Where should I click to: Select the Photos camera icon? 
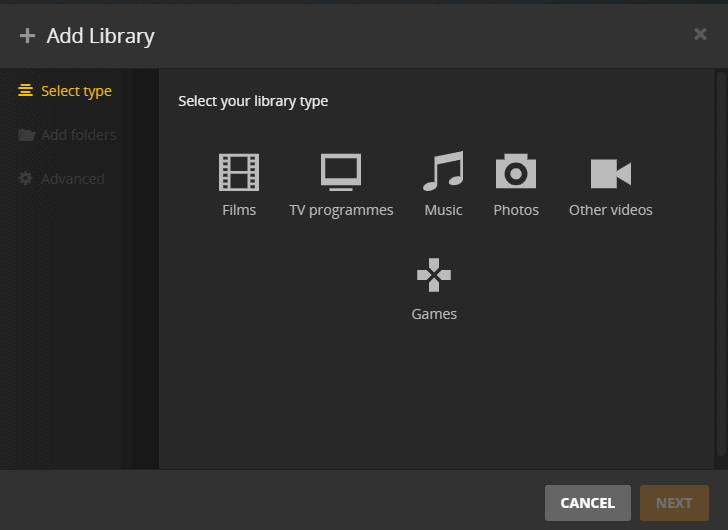516,171
